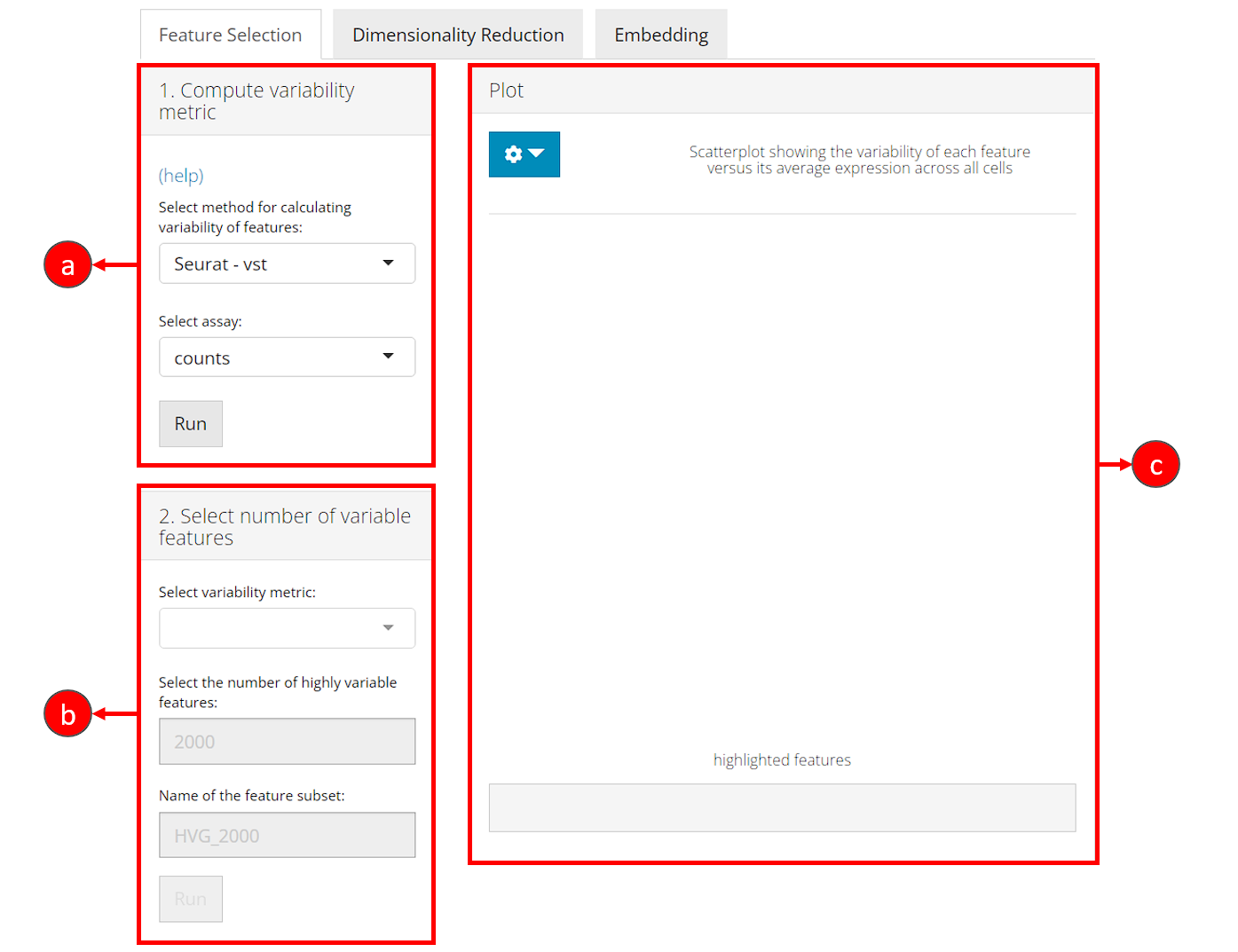
Task: Focus the HVG_2000 feature subset name field
Action: point(287,836)
